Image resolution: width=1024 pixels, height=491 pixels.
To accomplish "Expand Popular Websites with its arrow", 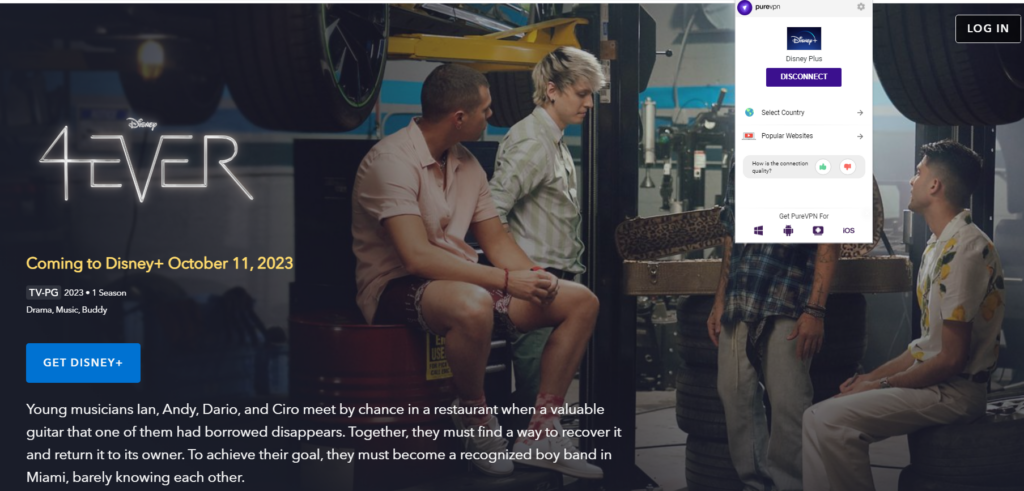I will point(860,136).
